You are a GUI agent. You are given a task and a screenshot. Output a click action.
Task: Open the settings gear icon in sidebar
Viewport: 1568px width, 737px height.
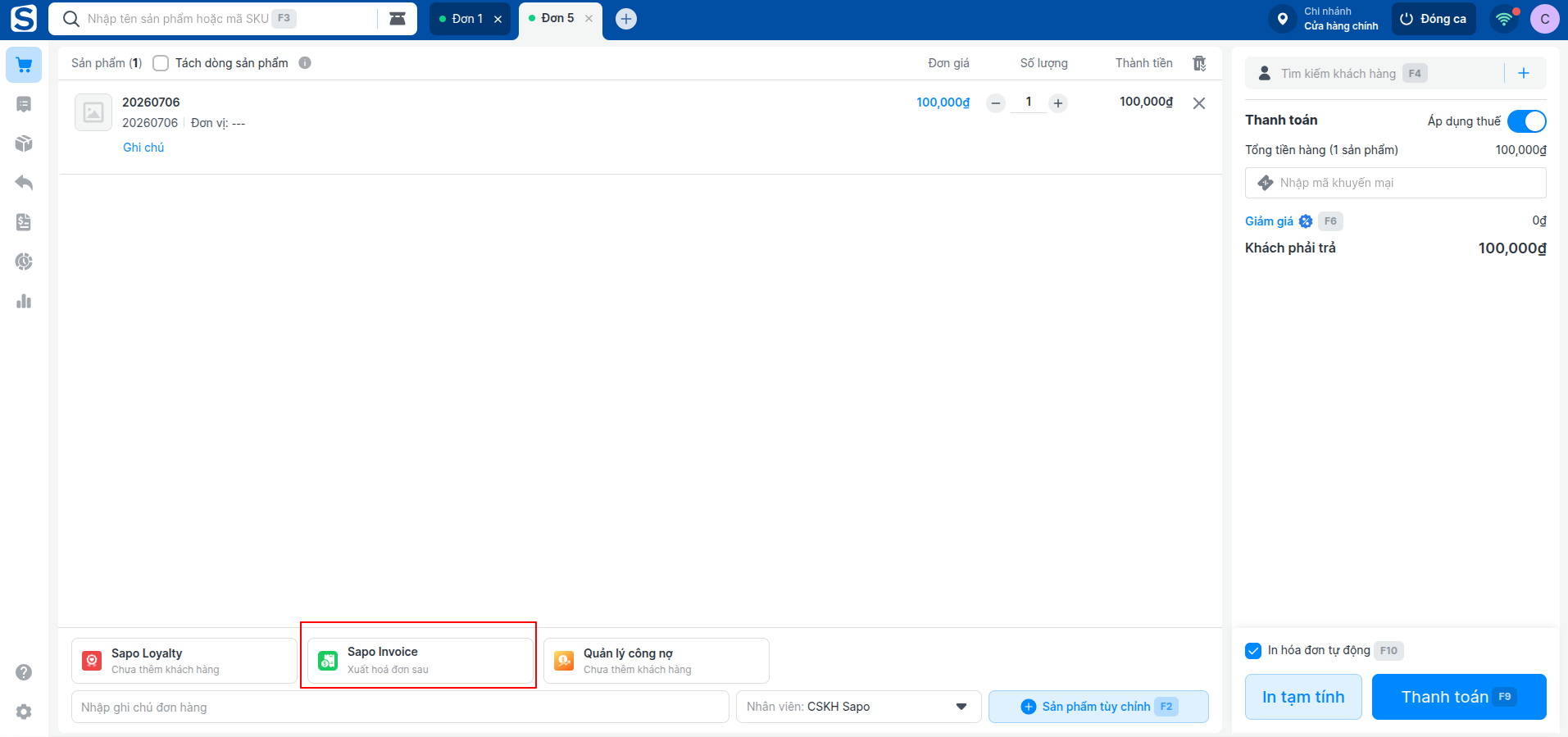(24, 712)
